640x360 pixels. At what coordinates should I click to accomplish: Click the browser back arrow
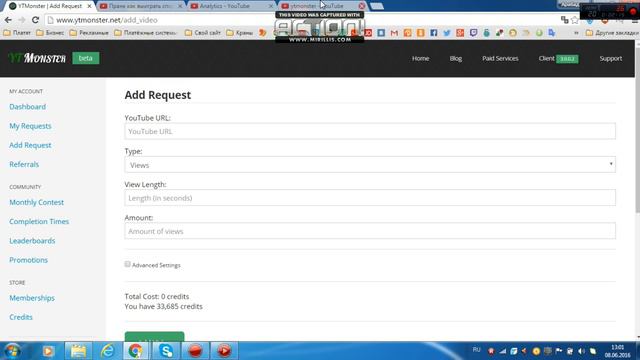click(8, 20)
